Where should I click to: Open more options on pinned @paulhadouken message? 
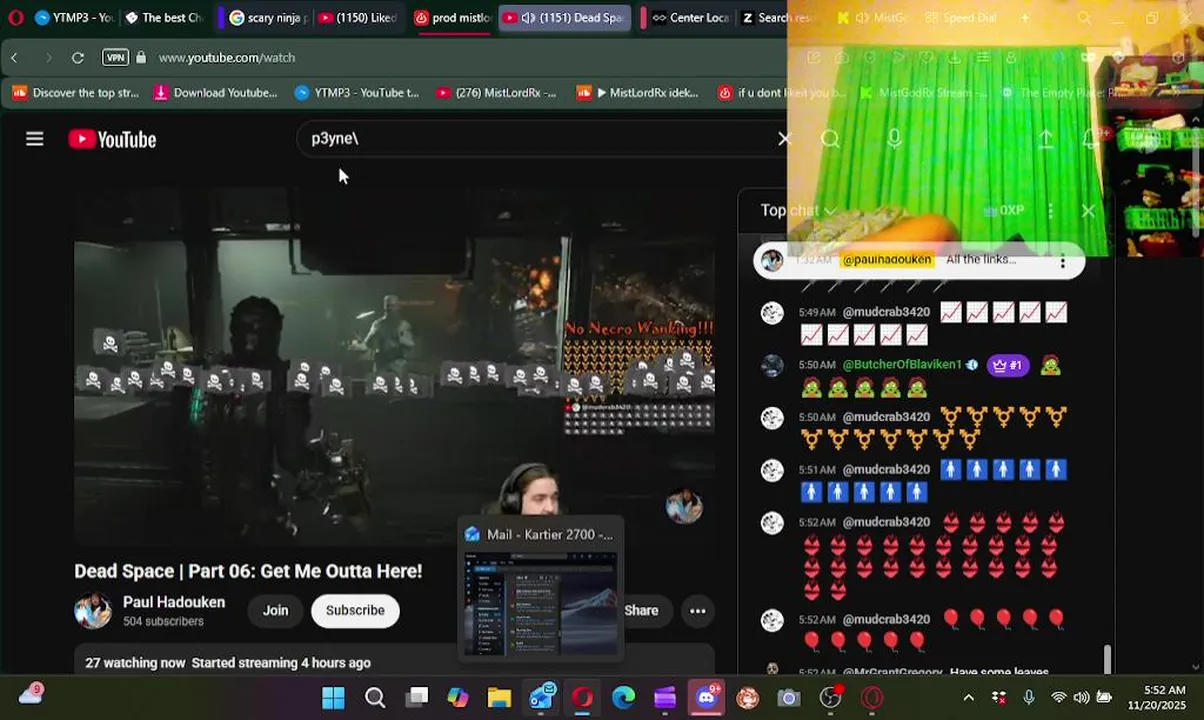click(1063, 262)
